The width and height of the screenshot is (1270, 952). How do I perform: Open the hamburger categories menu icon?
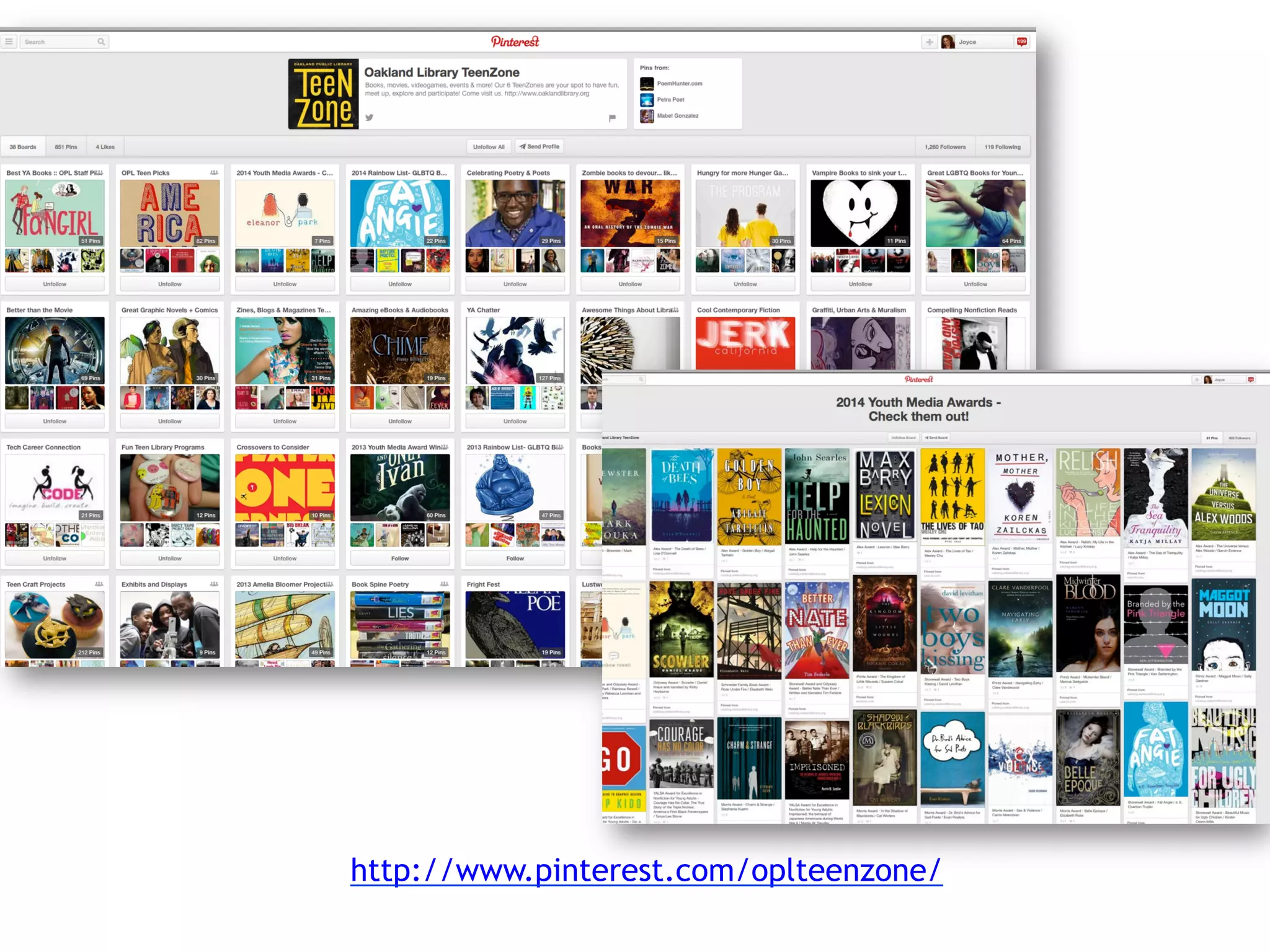click(x=9, y=42)
